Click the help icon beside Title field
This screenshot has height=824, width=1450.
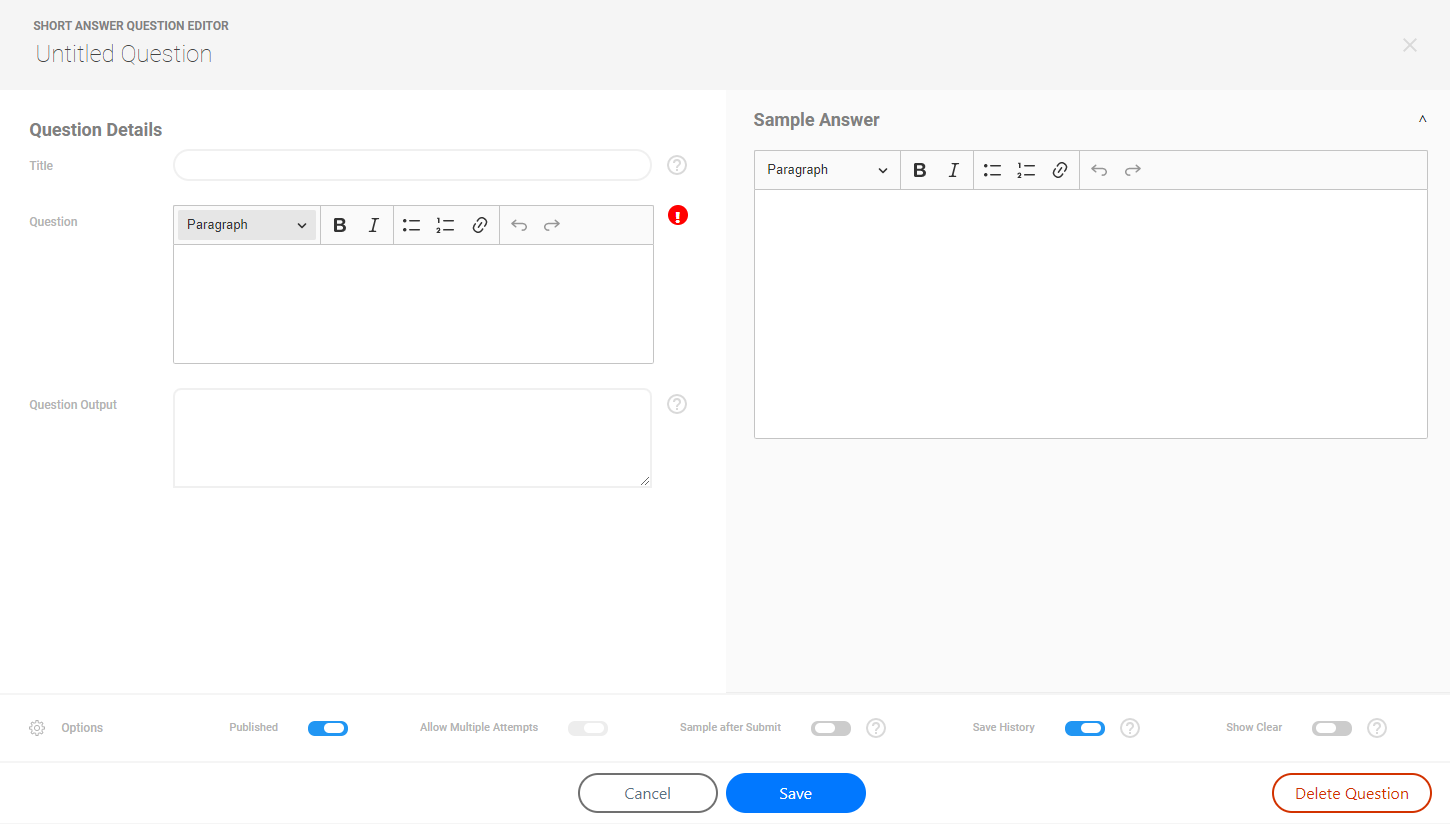click(x=677, y=165)
